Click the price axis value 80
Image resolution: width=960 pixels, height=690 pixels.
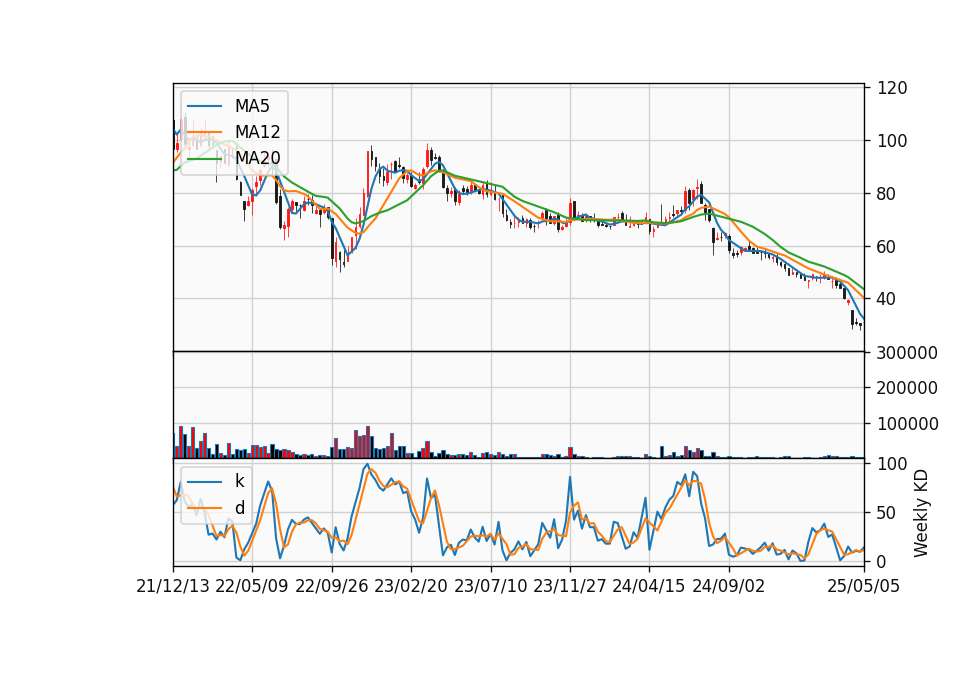[x=887, y=194]
